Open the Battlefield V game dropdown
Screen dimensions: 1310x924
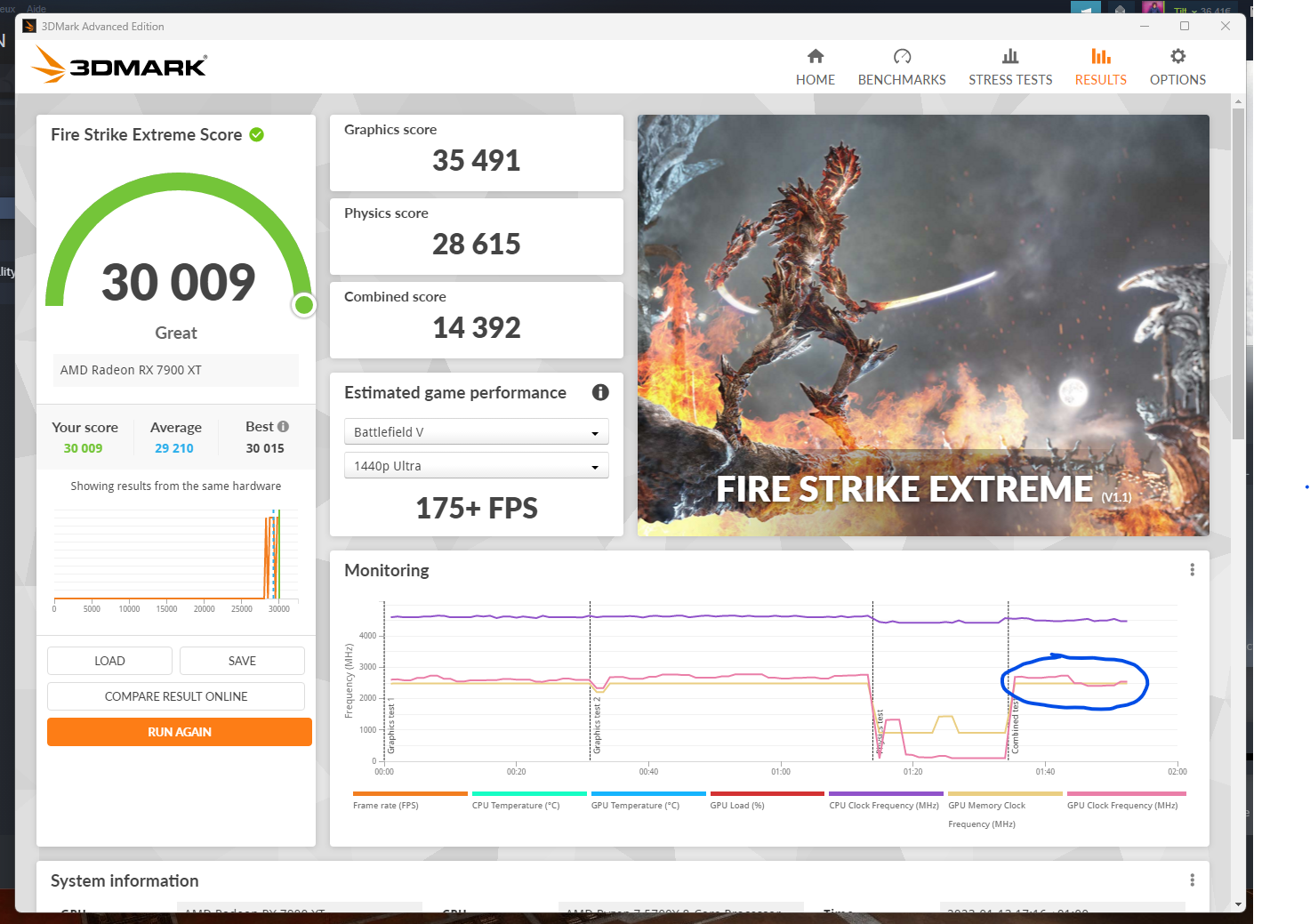click(476, 432)
